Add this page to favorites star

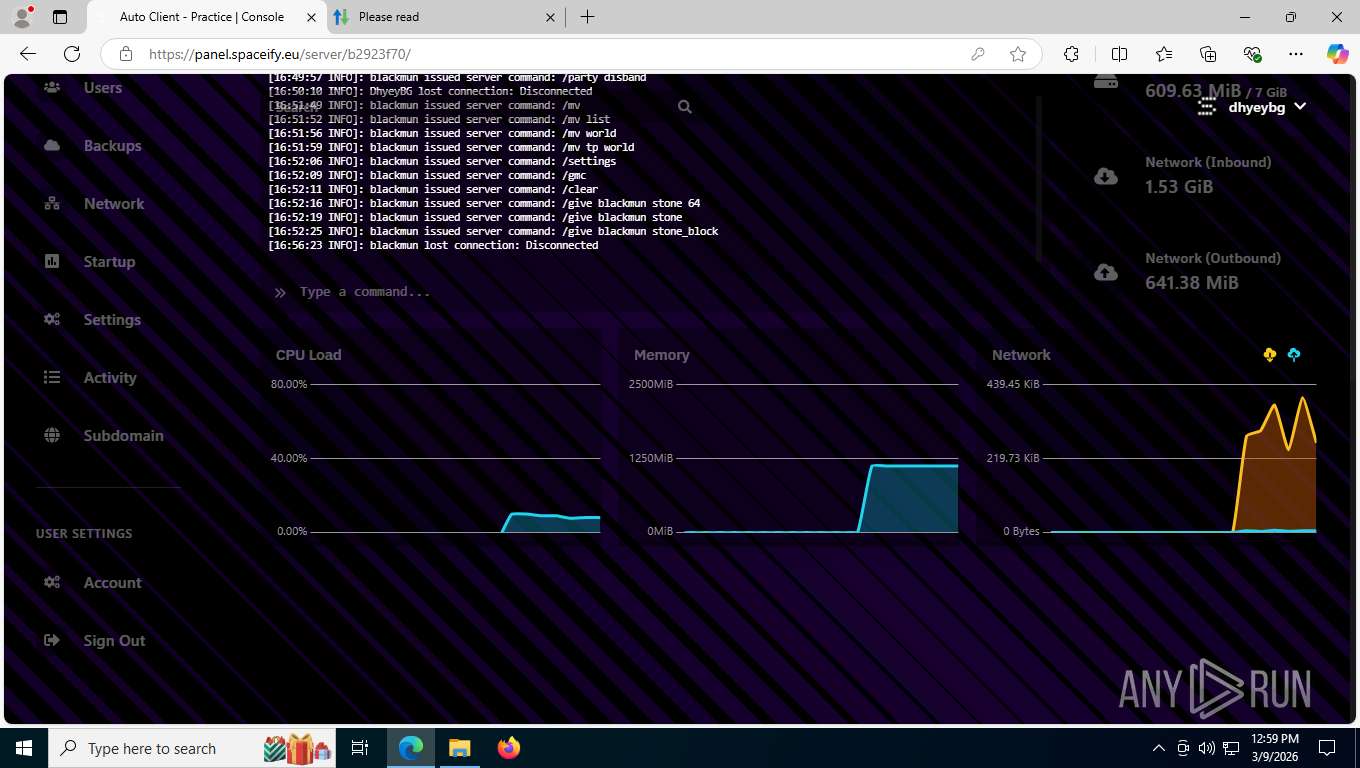tap(1018, 54)
